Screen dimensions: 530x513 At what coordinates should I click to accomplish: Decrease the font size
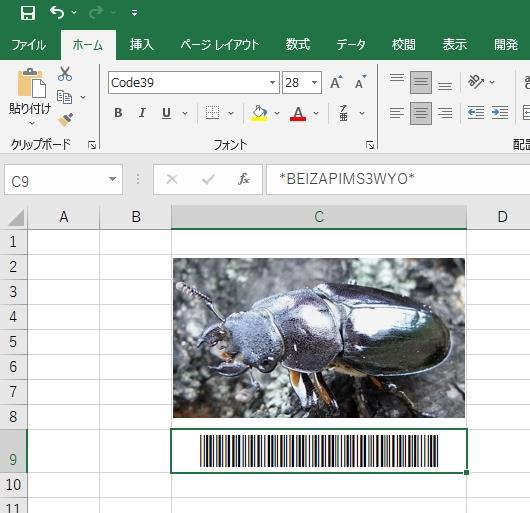(361, 82)
